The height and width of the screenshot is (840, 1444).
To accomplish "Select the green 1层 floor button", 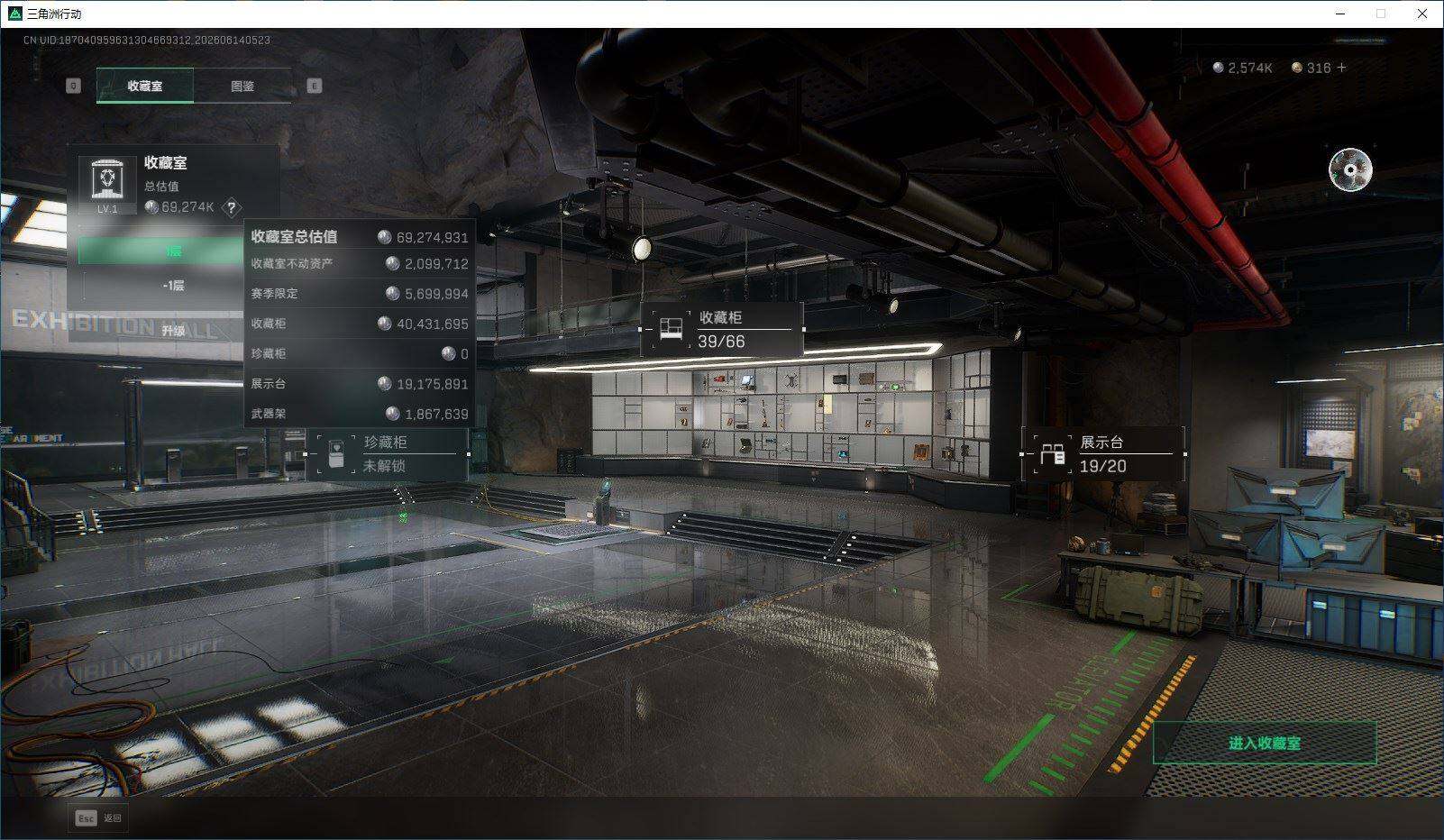I will [160, 251].
